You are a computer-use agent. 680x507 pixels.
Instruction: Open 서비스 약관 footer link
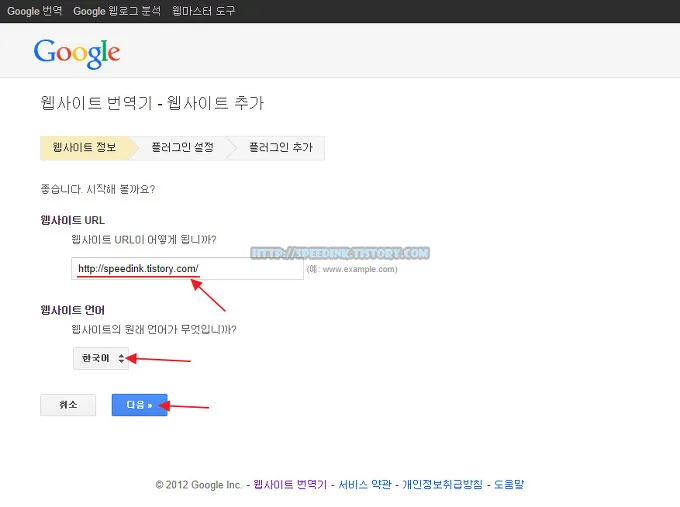365,484
